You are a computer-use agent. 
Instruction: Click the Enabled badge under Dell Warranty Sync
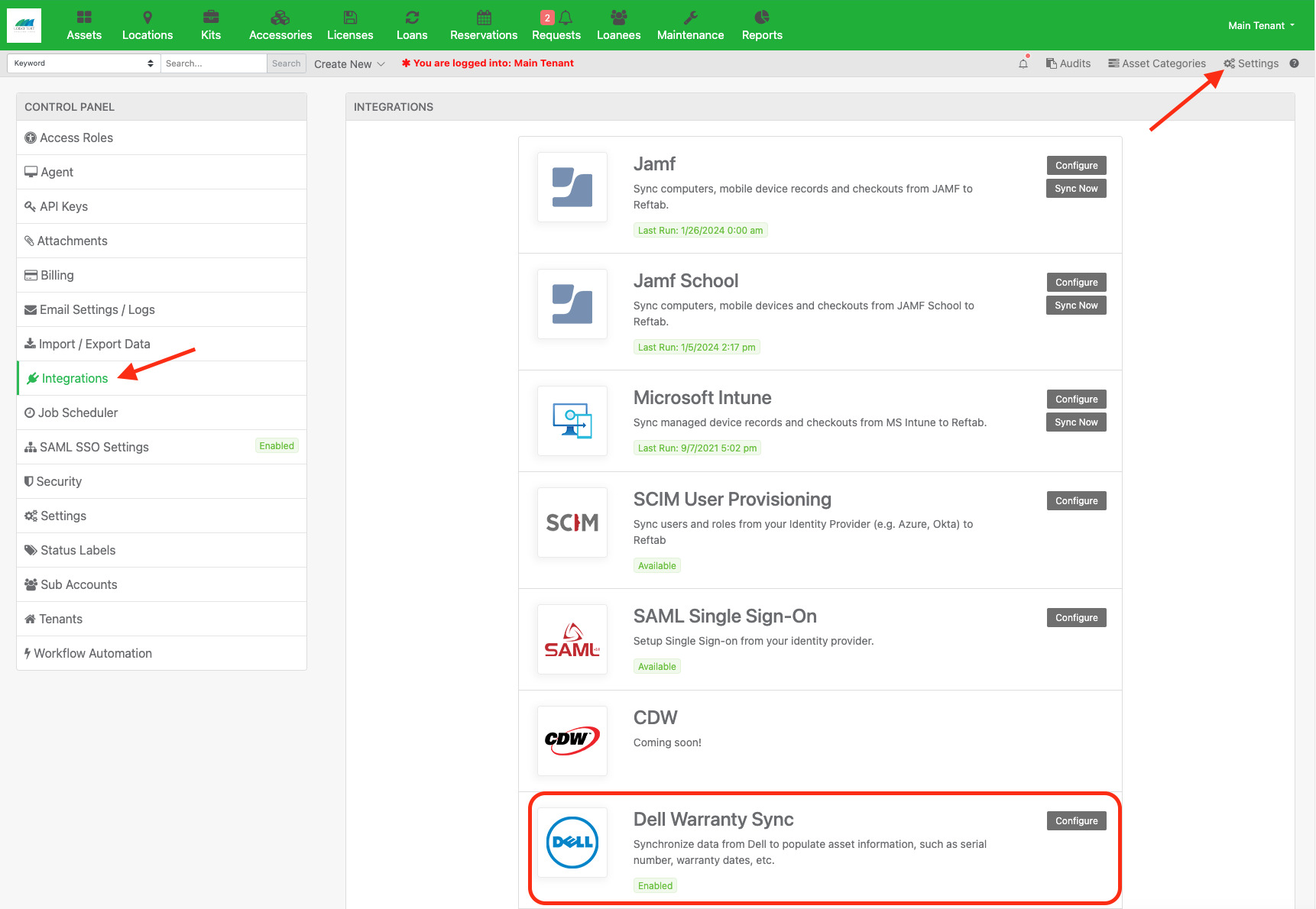656,886
